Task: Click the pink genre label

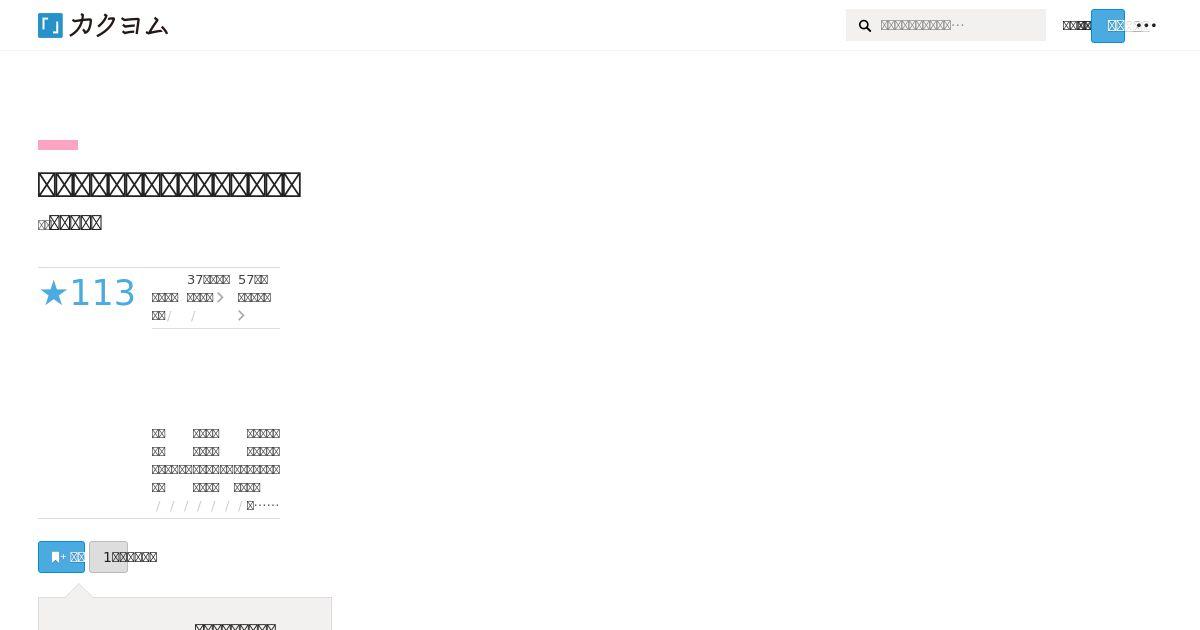Action: point(58,145)
